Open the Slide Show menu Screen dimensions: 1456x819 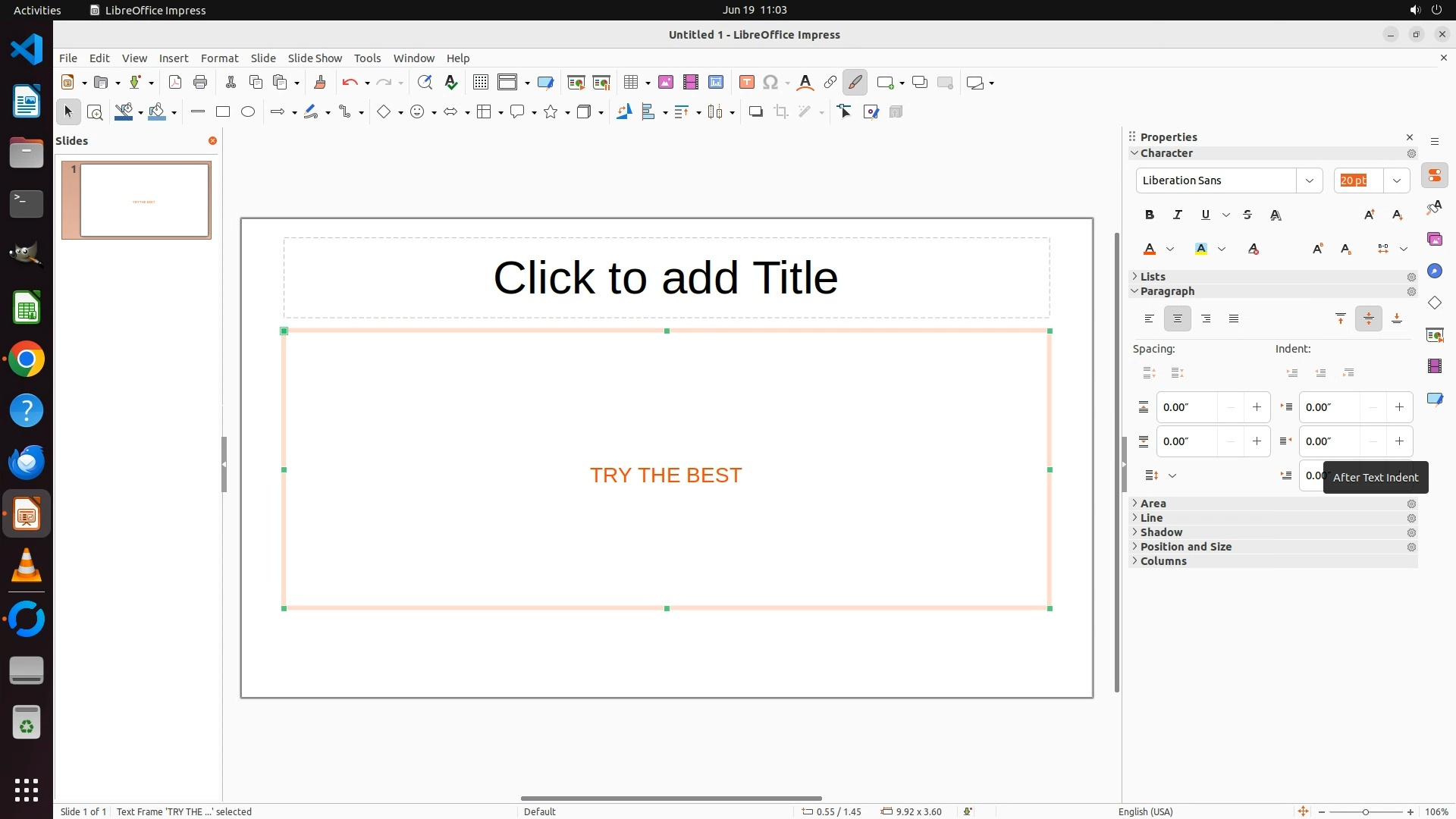pyautogui.click(x=315, y=58)
